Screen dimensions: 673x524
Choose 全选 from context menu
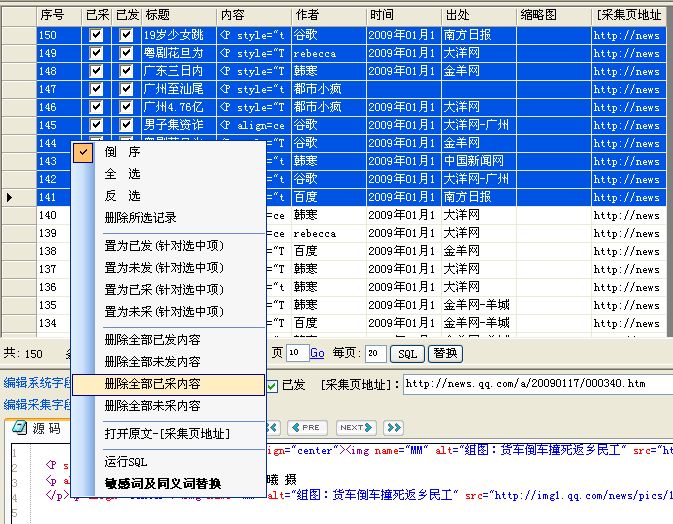pyautogui.click(x=168, y=174)
